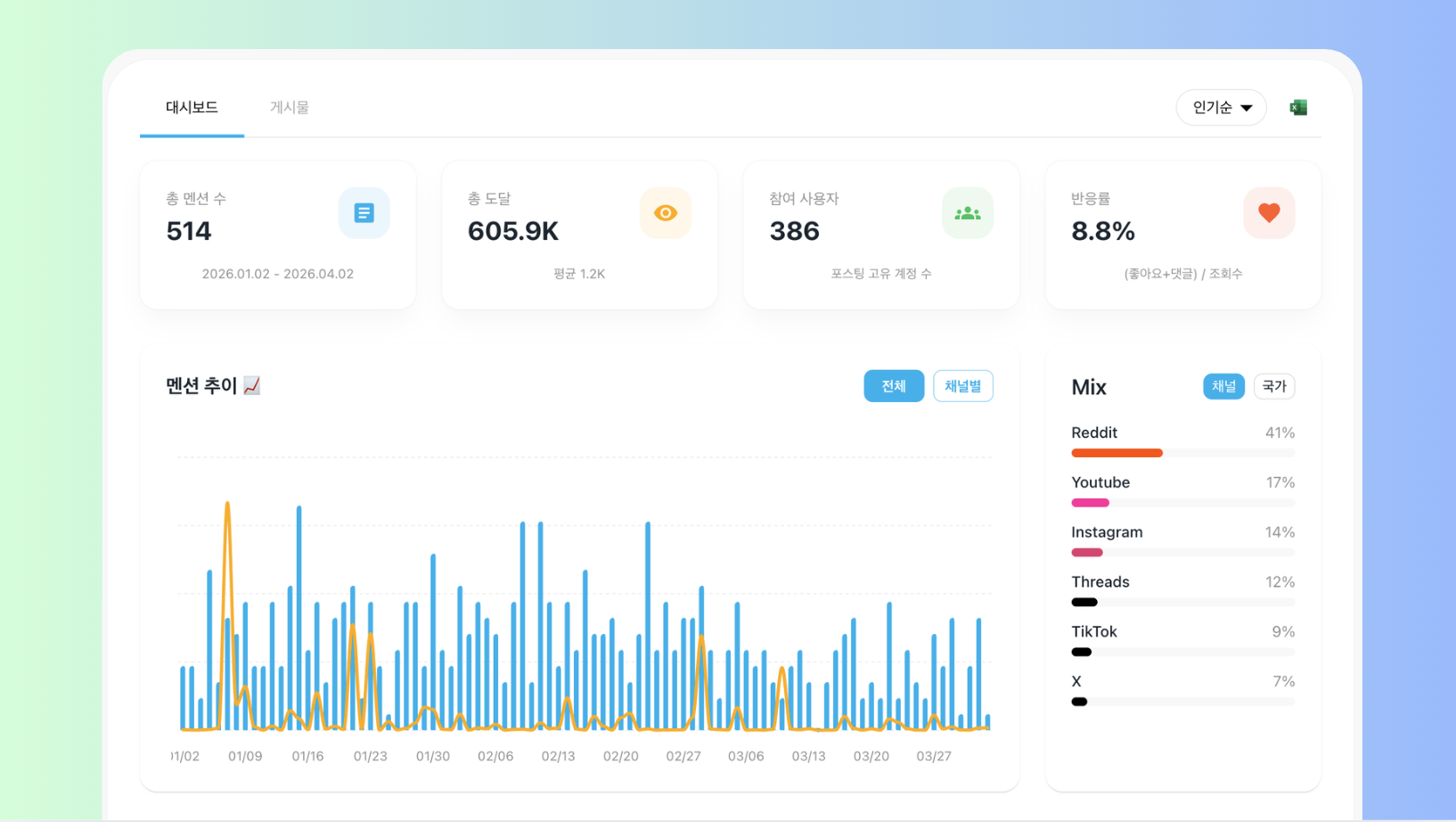Click the heart icon in engagement rate card

pyautogui.click(x=1268, y=213)
